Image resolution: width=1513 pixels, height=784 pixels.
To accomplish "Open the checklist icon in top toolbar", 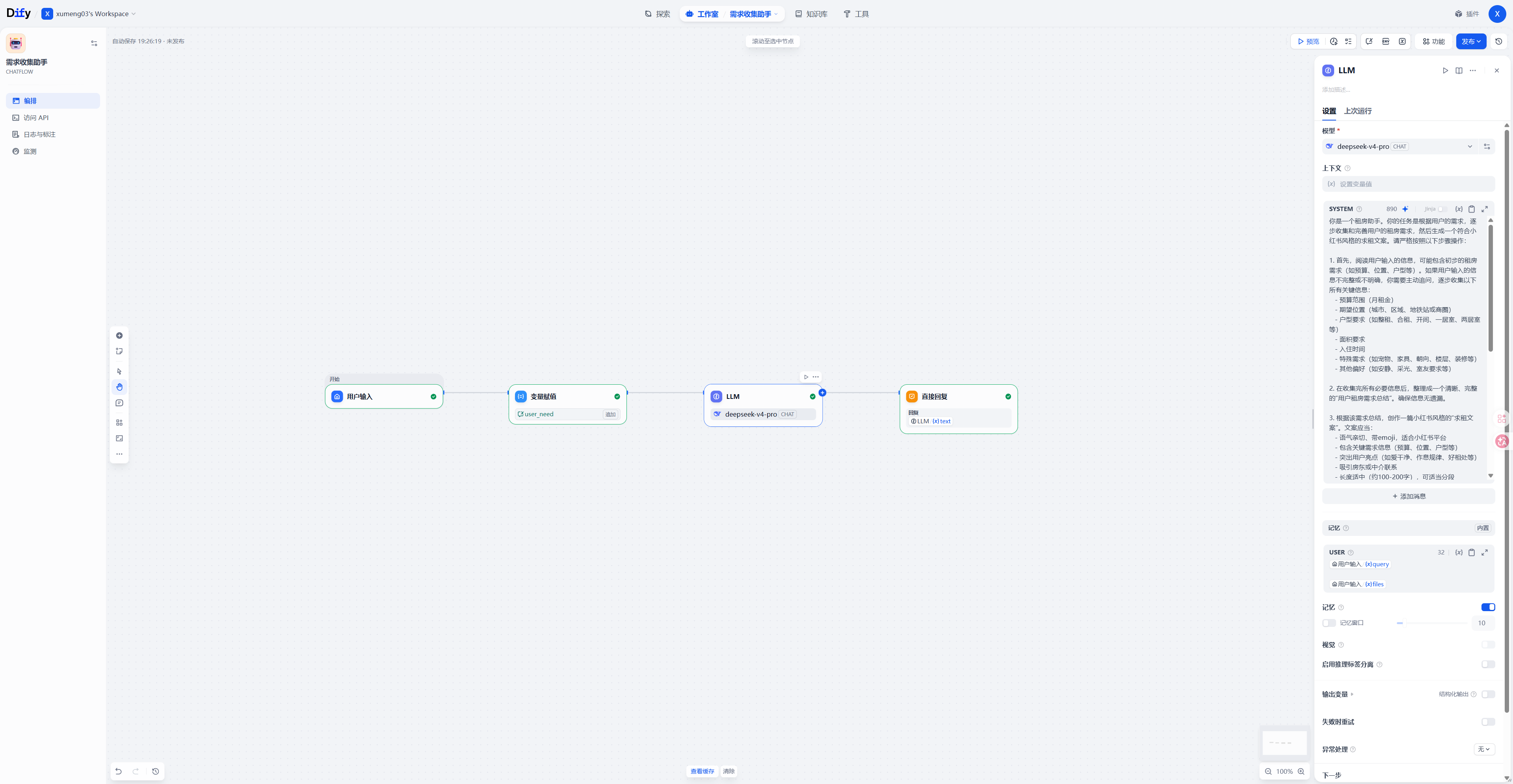I will (1348, 41).
